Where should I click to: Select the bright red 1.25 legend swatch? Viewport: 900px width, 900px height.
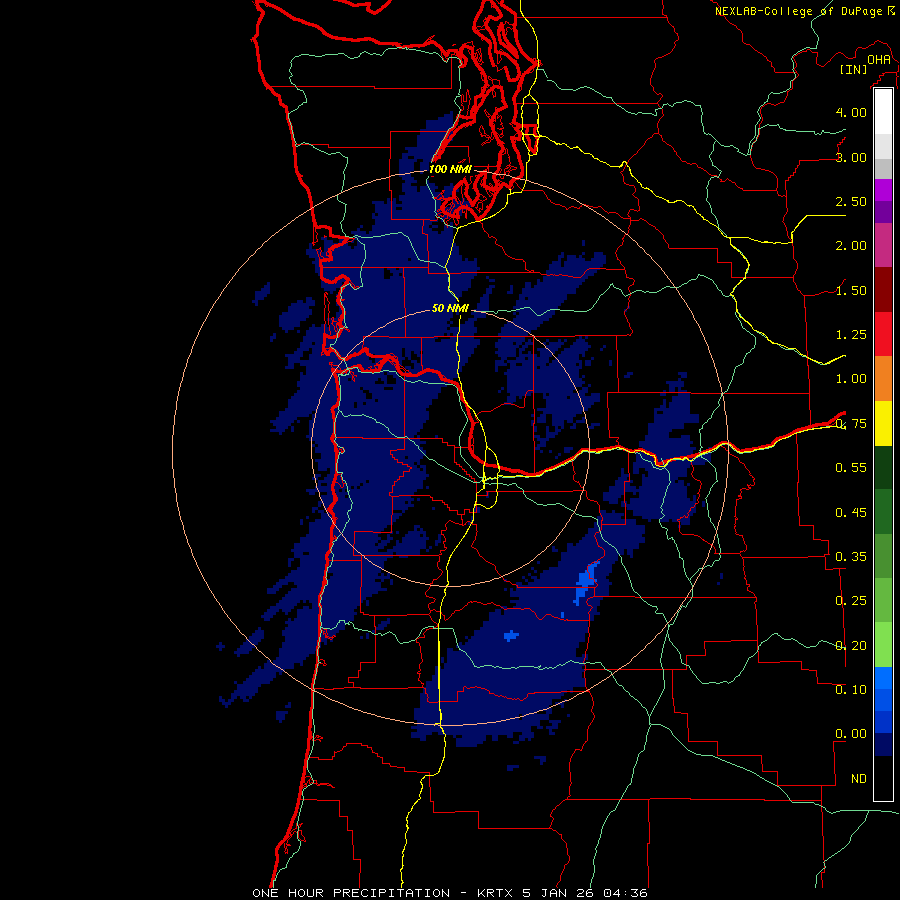pos(883,334)
